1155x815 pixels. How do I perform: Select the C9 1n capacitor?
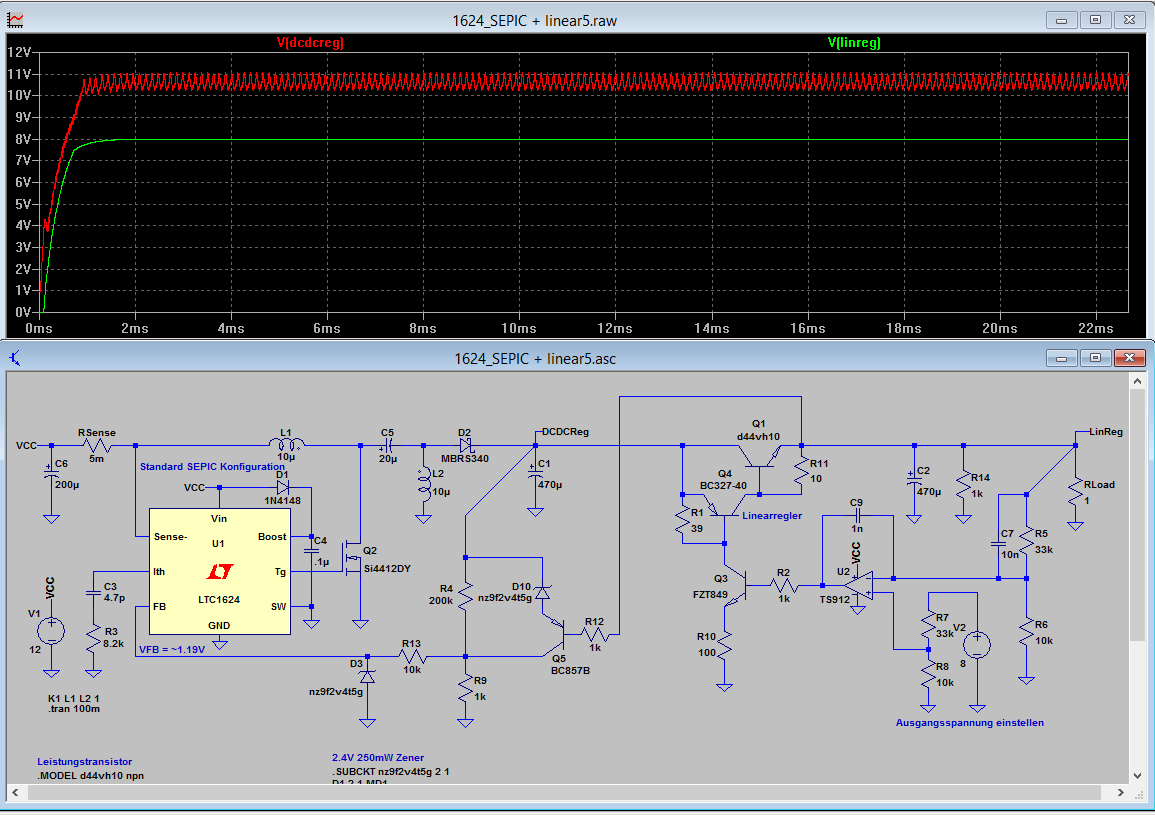tap(858, 516)
